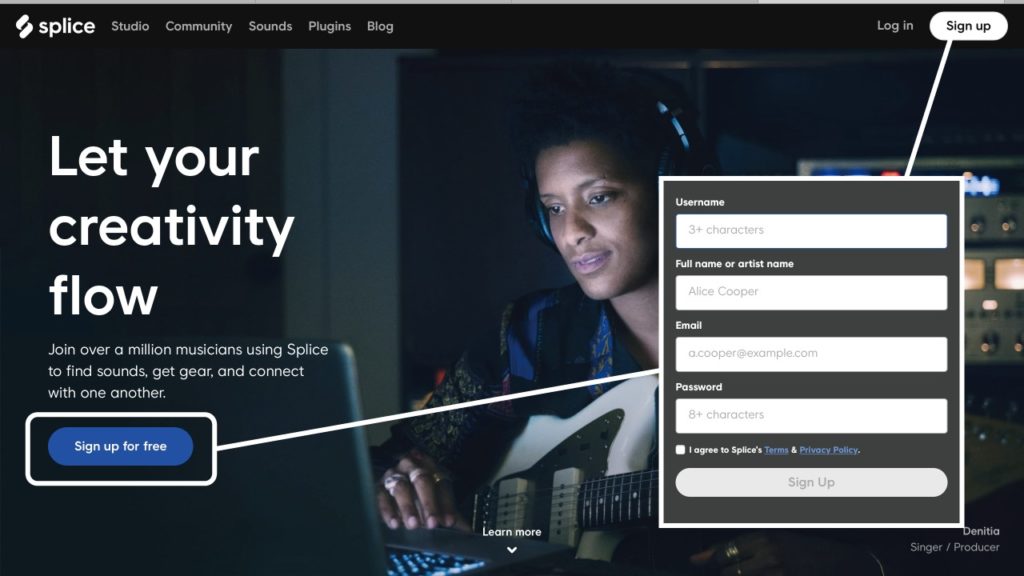Check the agree to Splice's Terms checkbox
Image resolution: width=1024 pixels, height=576 pixels.
pos(680,449)
